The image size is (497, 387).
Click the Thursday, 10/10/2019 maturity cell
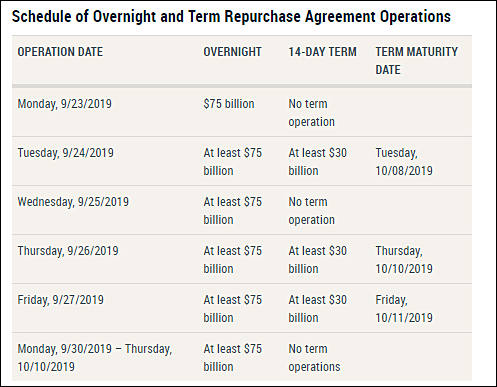tap(404, 260)
